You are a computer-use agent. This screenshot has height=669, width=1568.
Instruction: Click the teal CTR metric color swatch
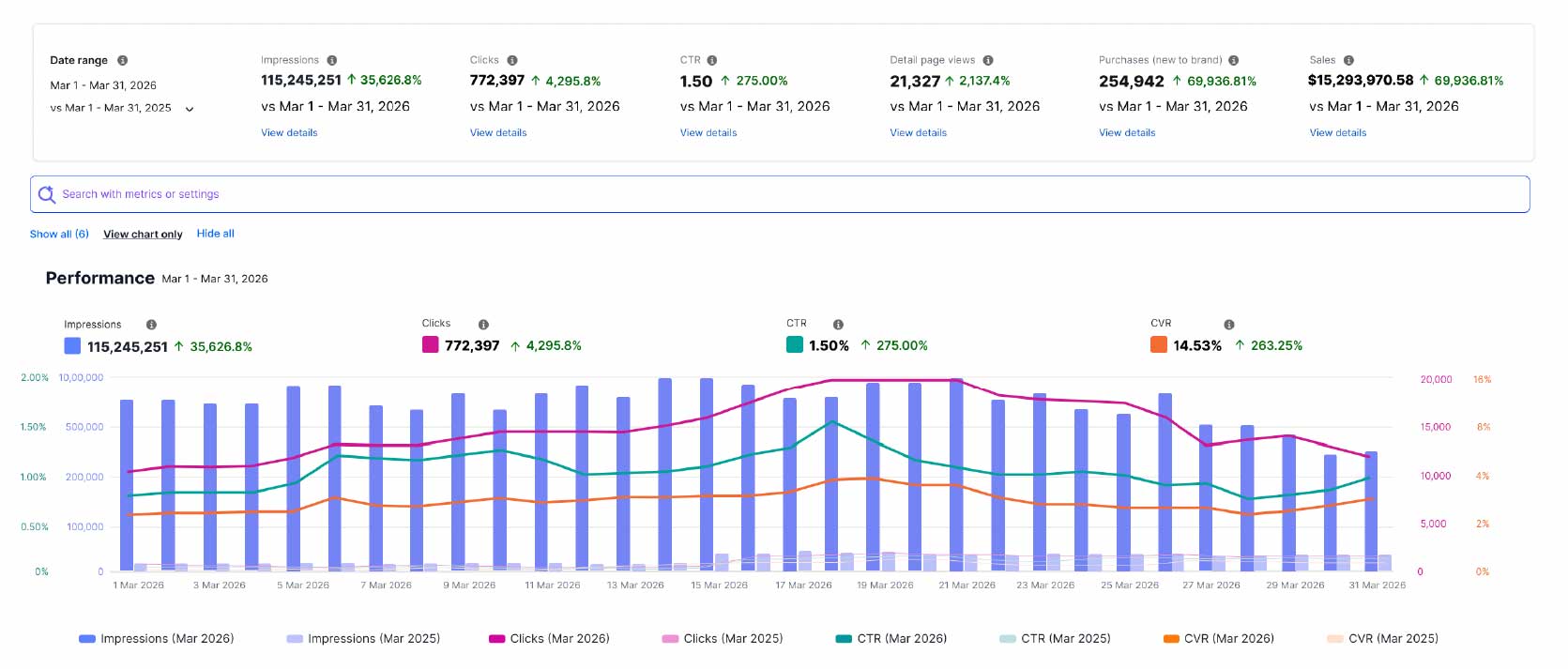(795, 344)
